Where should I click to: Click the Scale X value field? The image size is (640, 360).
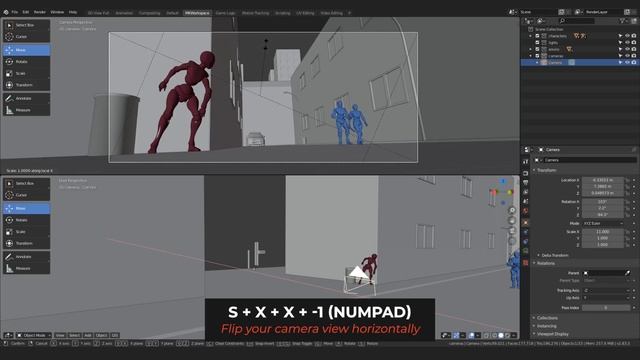point(603,232)
